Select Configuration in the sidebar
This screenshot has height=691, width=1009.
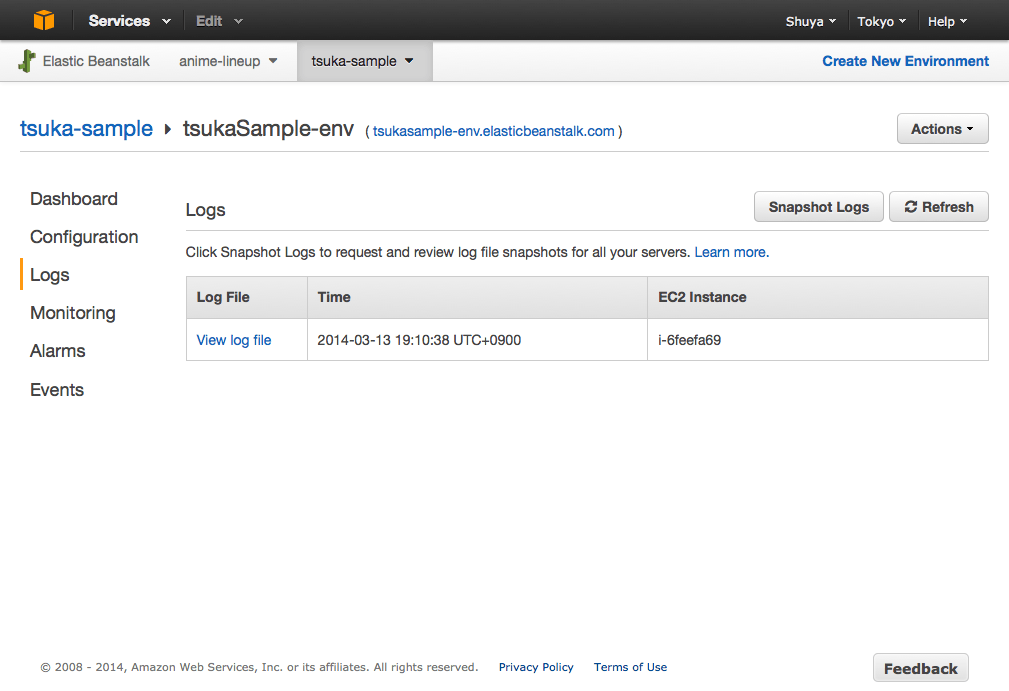pyautogui.click(x=84, y=237)
